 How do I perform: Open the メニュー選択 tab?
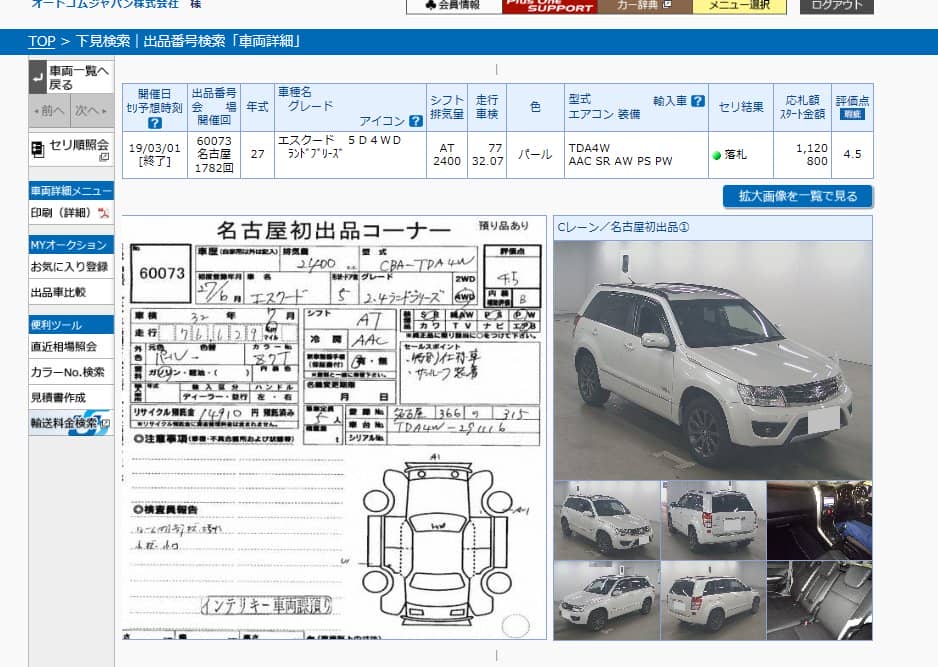[739, 5]
